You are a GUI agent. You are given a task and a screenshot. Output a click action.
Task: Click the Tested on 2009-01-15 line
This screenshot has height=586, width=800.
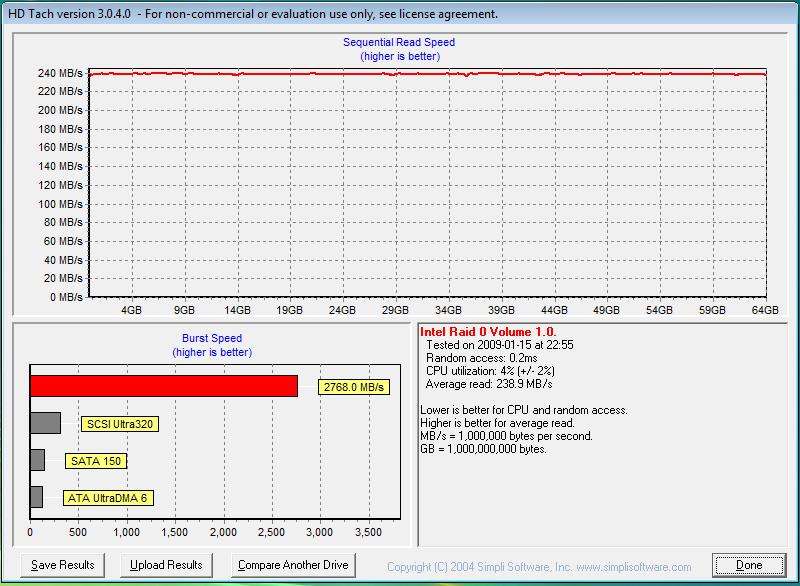point(499,345)
